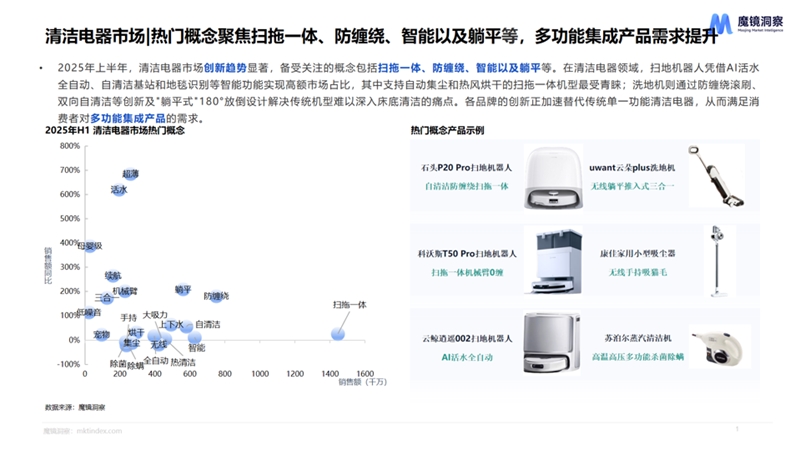Click the 活水 bubble in the chart
The width and height of the screenshot is (800, 450).
click(x=118, y=190)
